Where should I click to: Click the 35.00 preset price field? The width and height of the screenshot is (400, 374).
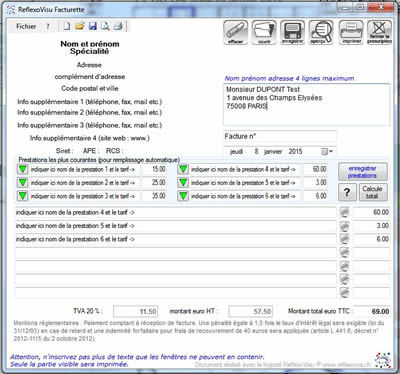155,196
